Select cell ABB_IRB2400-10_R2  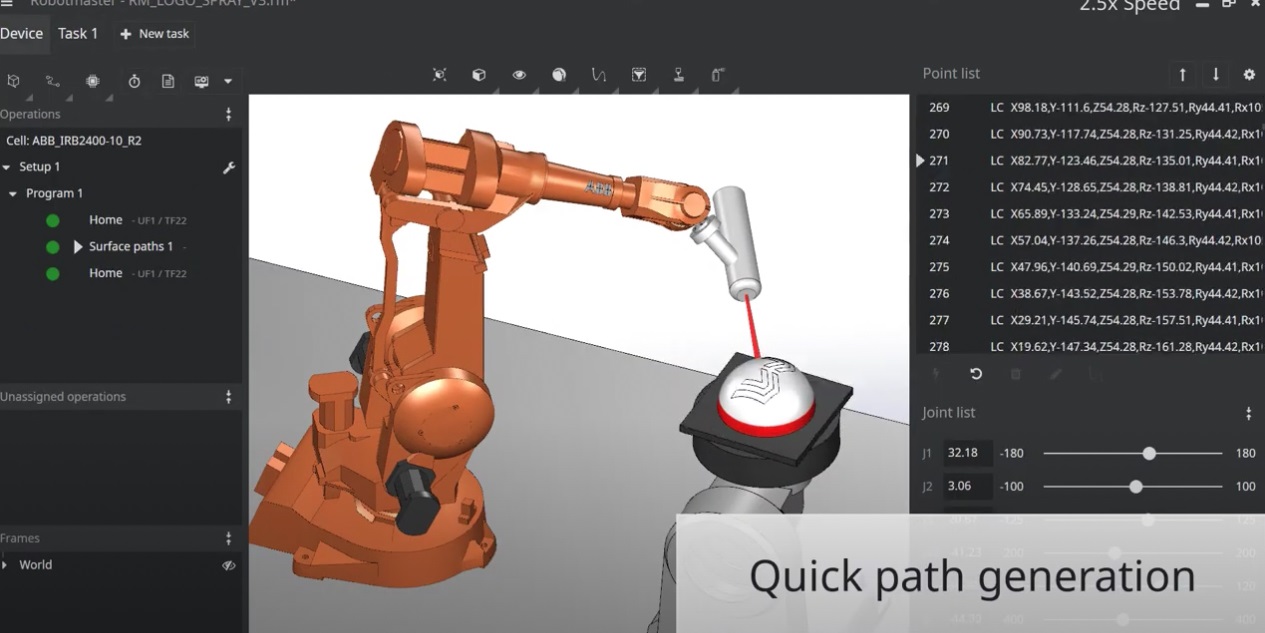click(x=74, y=141)
